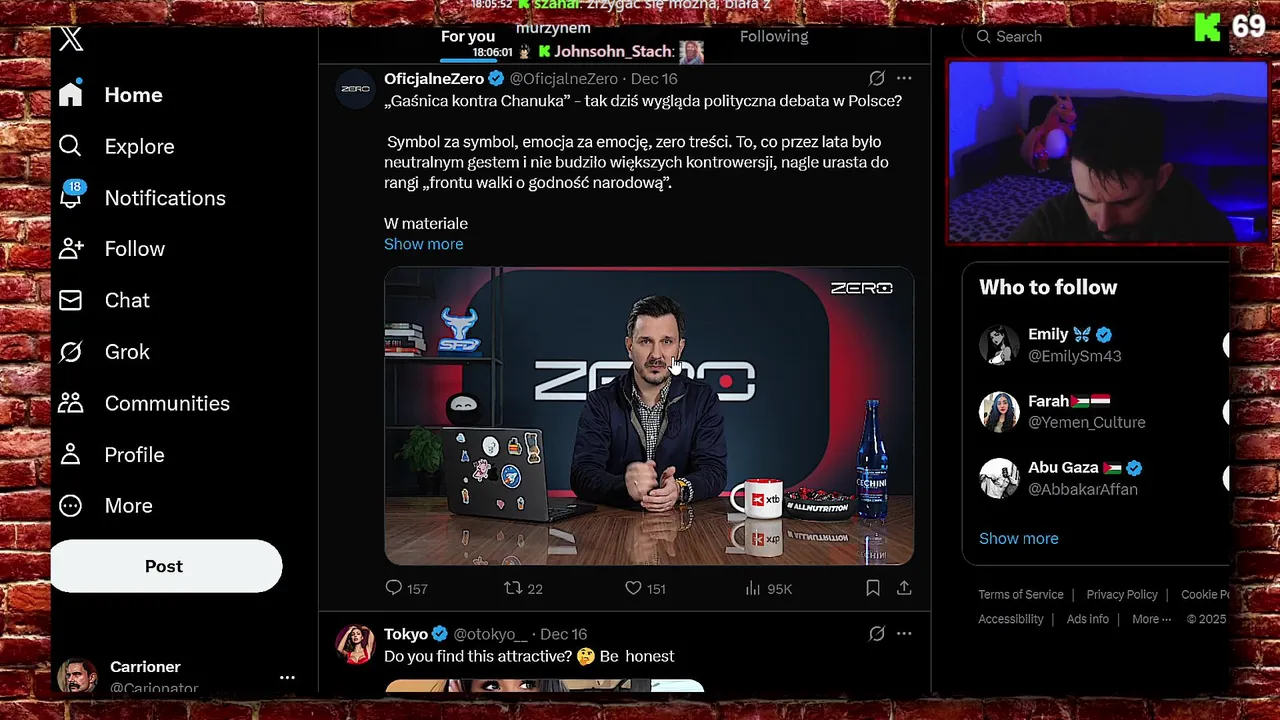
Task: Click the X logo icon
Action: [71, 39]
